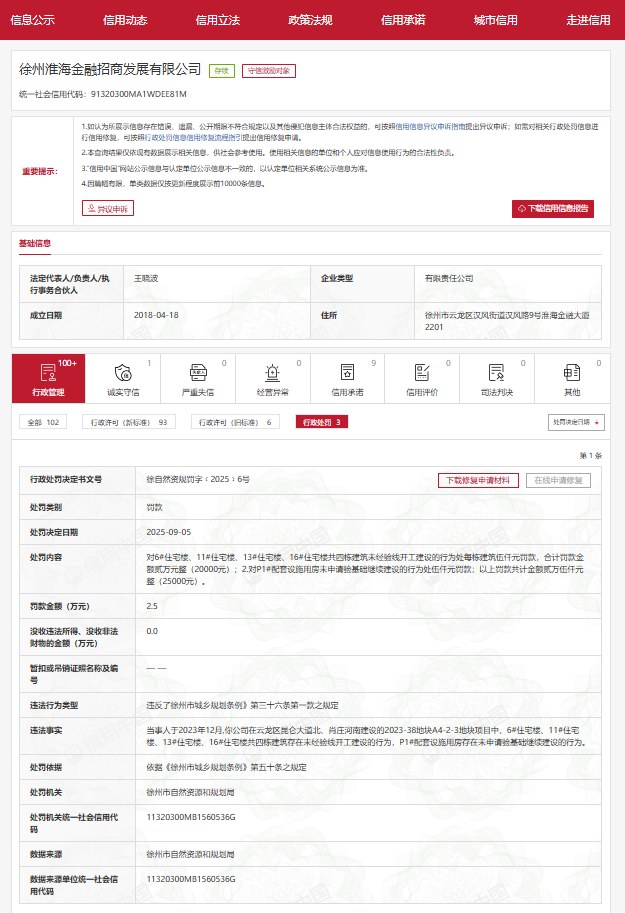Open 信用动态 in the top navigation
The image size is (625, 913).
click(x=125, y=20)
